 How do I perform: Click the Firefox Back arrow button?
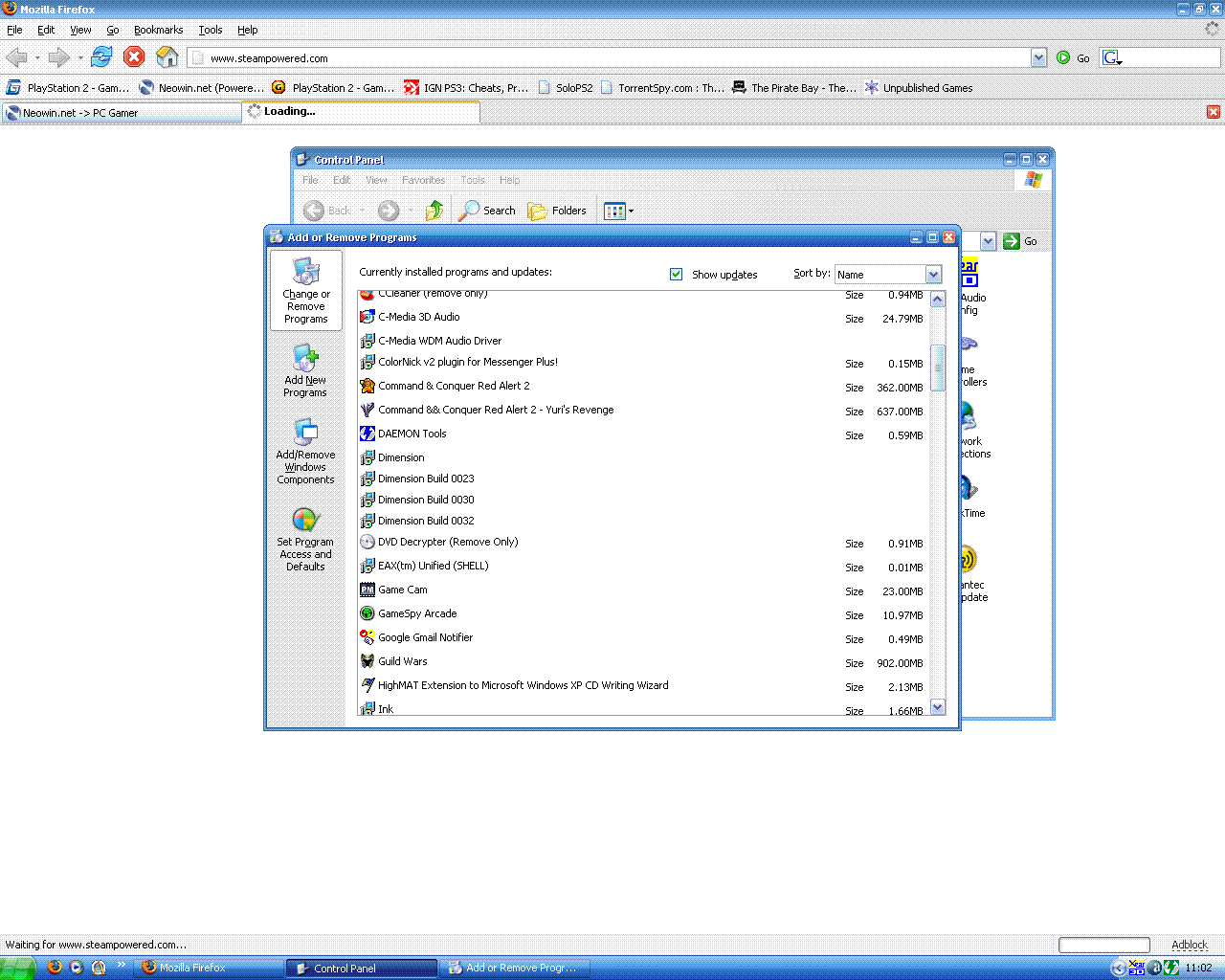[16, 57]
